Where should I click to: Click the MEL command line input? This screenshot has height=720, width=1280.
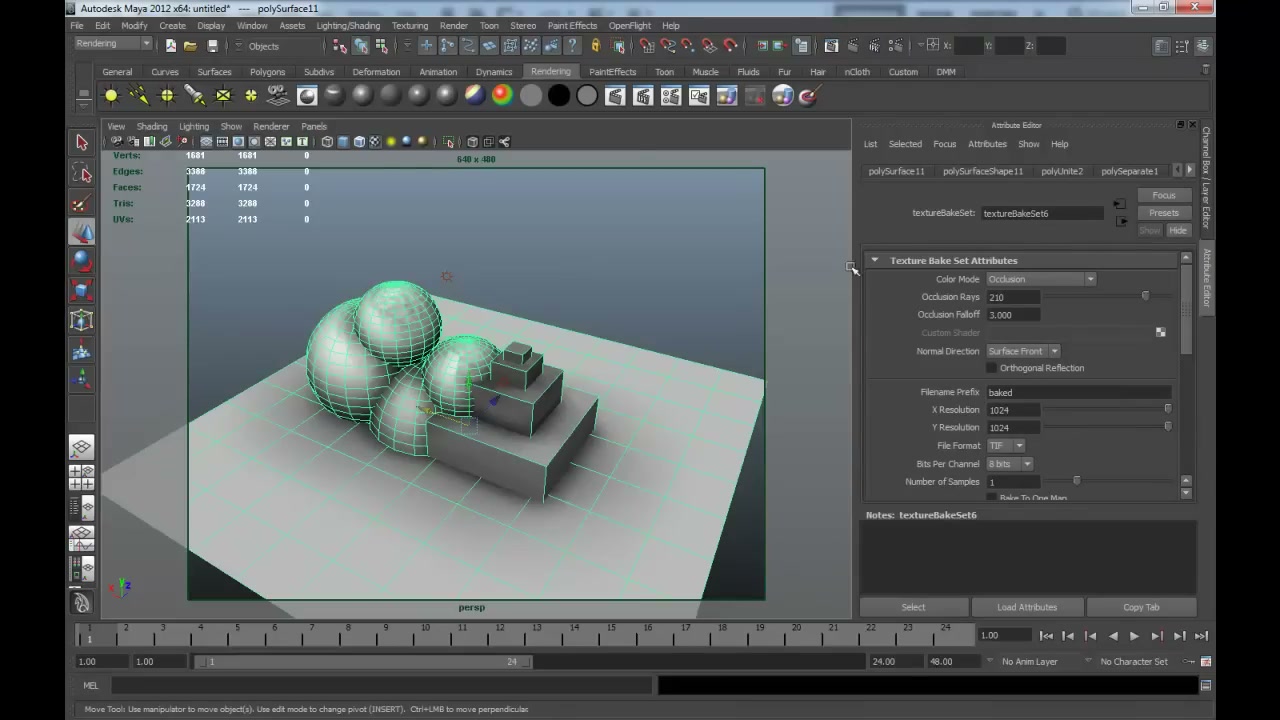[x=380, y=686]
